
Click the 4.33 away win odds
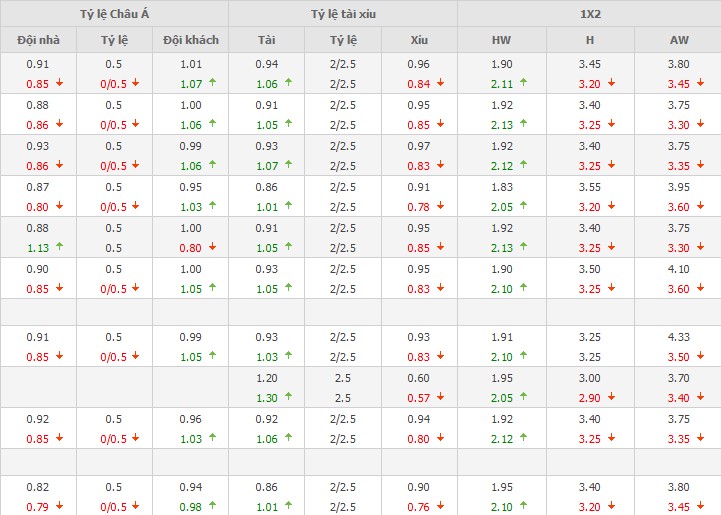679,338
